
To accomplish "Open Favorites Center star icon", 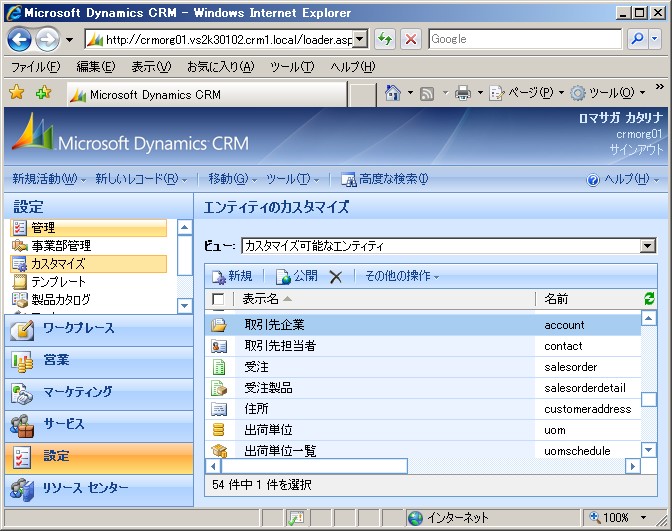I will tap(17, 92).
